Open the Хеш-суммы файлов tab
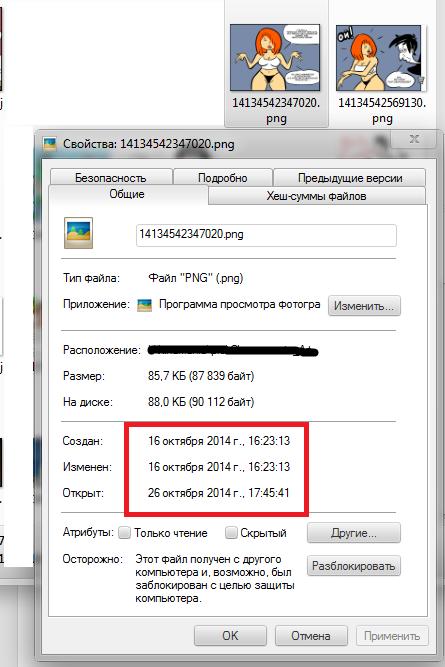 click(317, 196)
